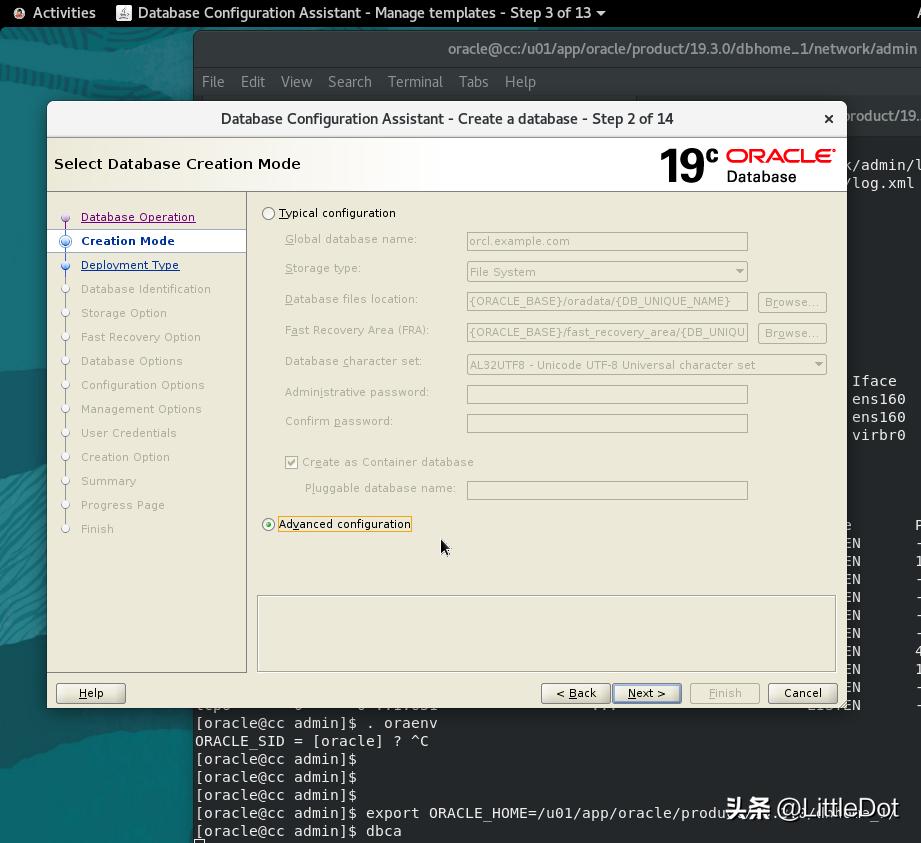Open terminal Help menu

point(520,82)
